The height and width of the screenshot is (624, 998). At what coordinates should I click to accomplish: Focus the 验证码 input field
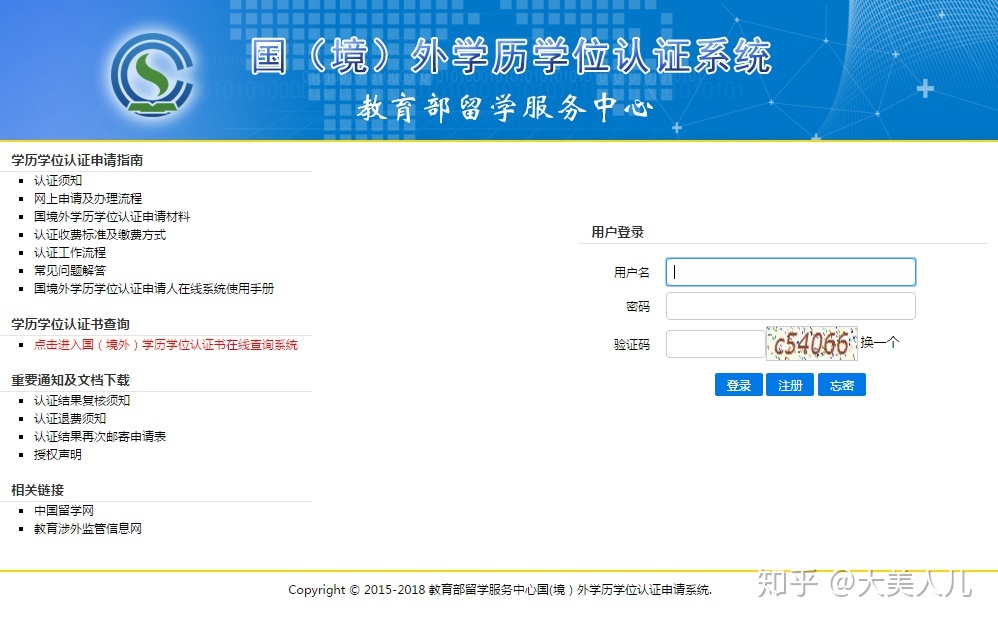pyautogui.click(x=715, y=344)
